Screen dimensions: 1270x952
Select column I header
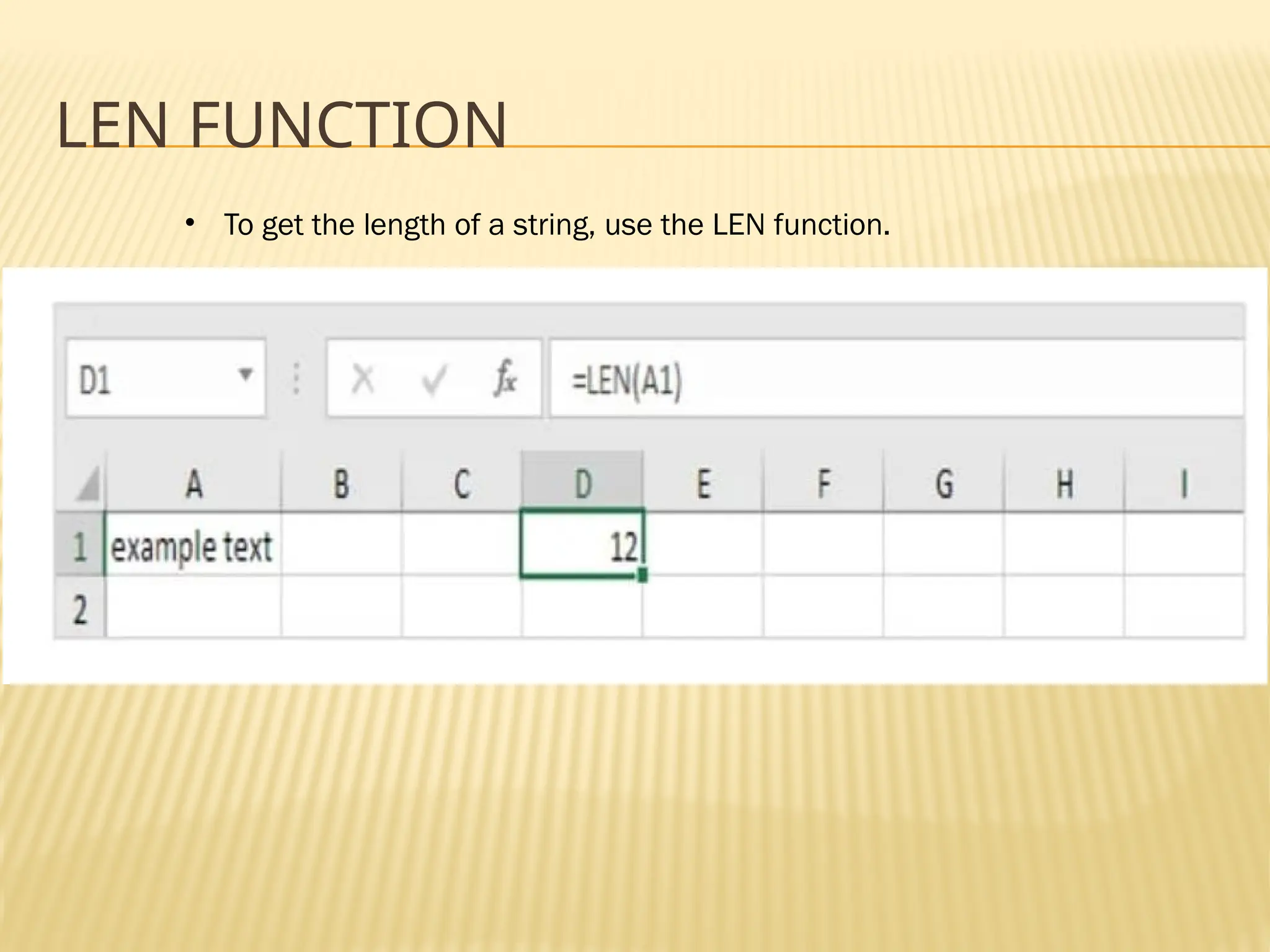pyautogui.click(x=1184, y=483)
